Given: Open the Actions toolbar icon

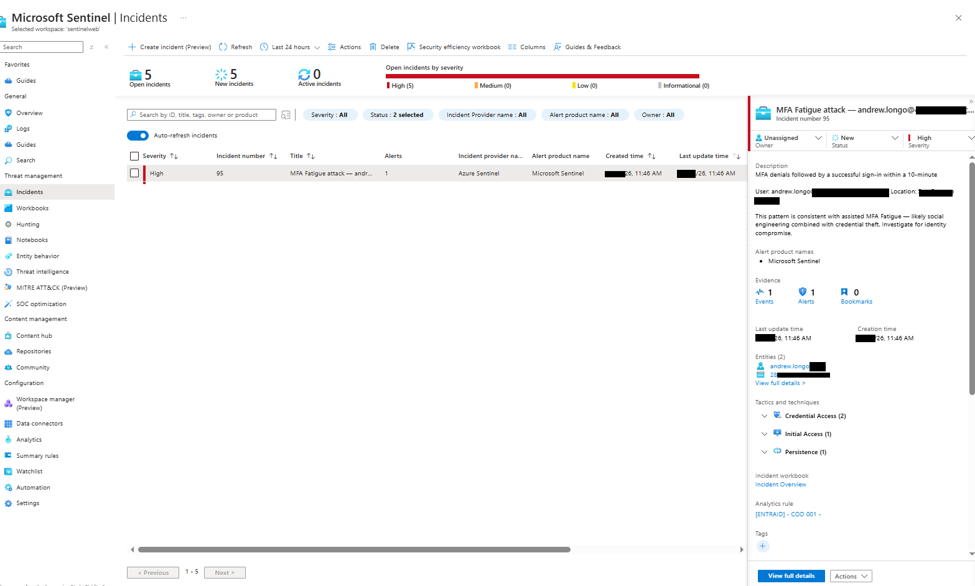Looking at the screenshot, I should pos(331,47).
